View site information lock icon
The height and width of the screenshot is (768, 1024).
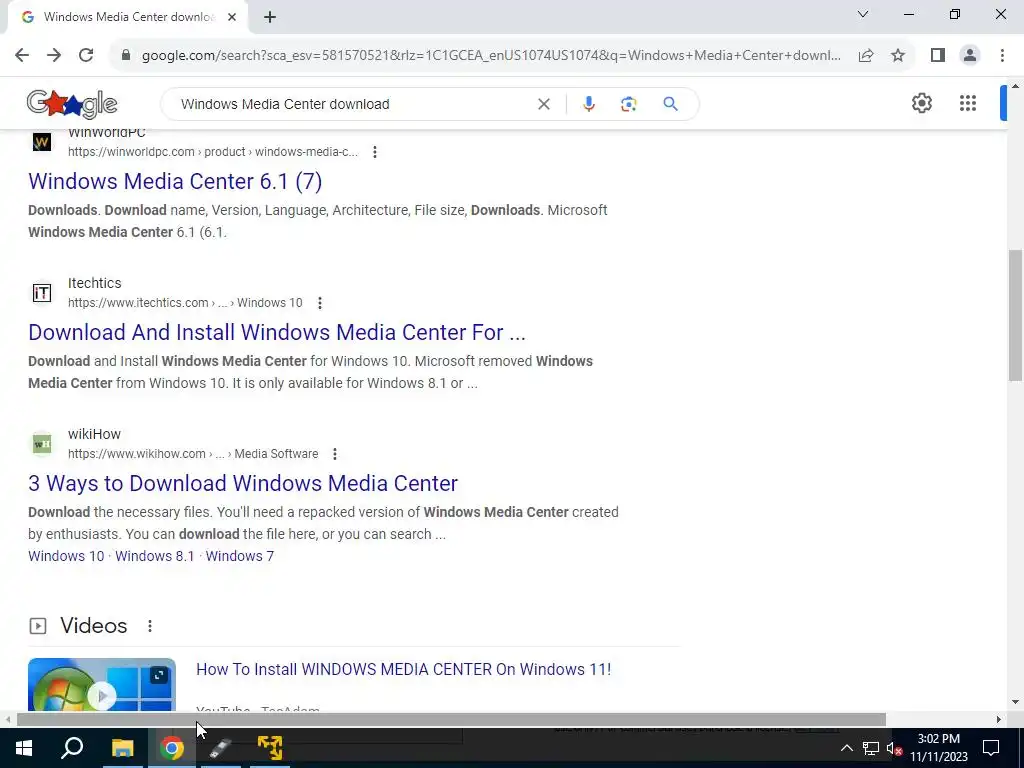[126, 56]
